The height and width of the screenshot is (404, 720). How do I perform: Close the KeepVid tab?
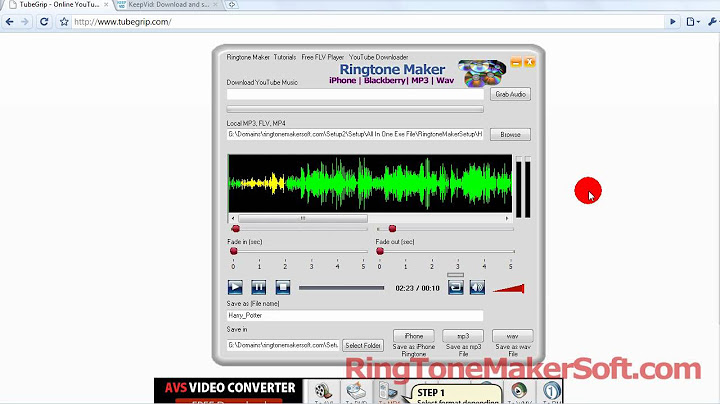(215, 5)
